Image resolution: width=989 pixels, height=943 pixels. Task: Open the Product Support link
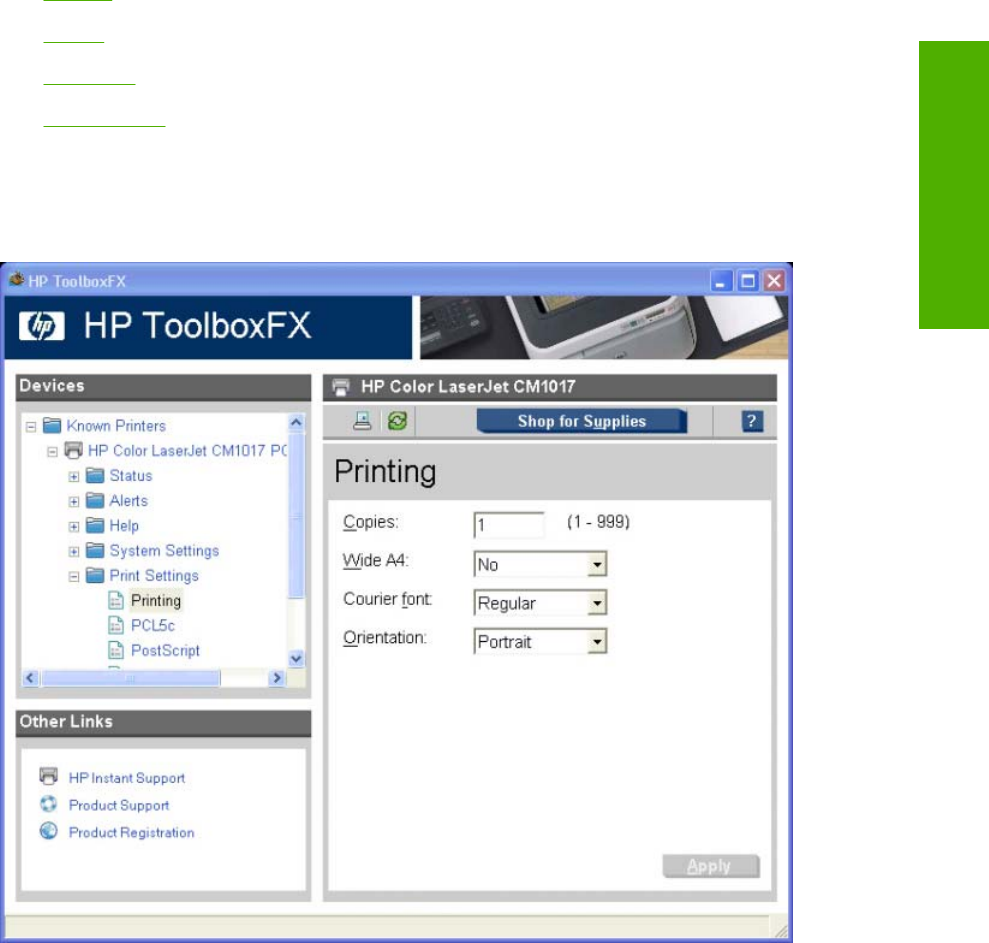coord(119,805)
